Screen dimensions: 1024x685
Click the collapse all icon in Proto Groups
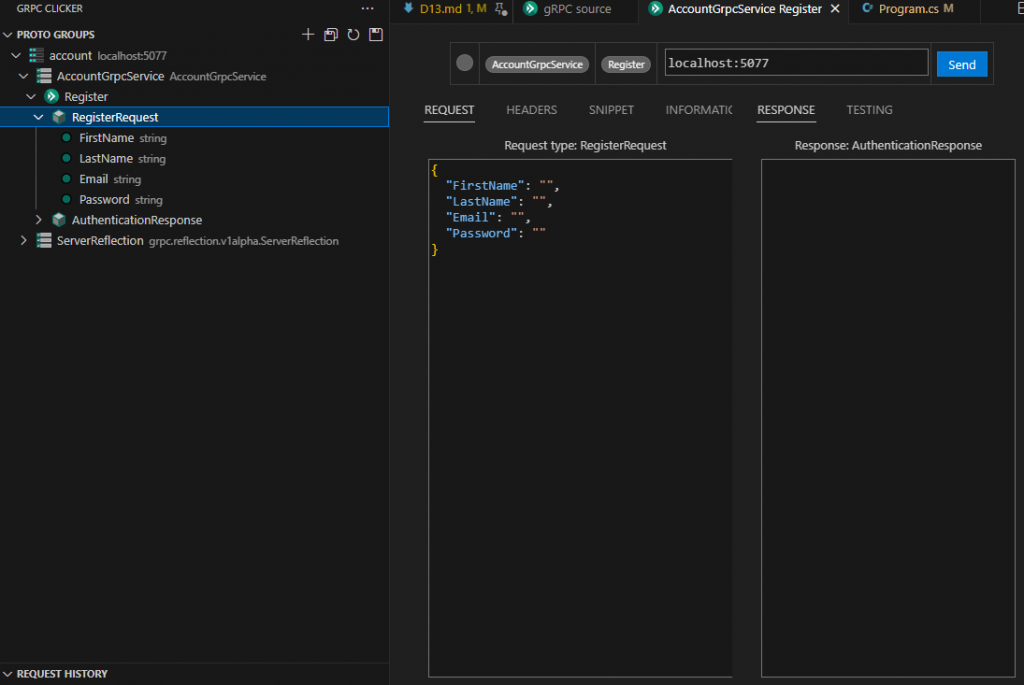tap(331, 35)
